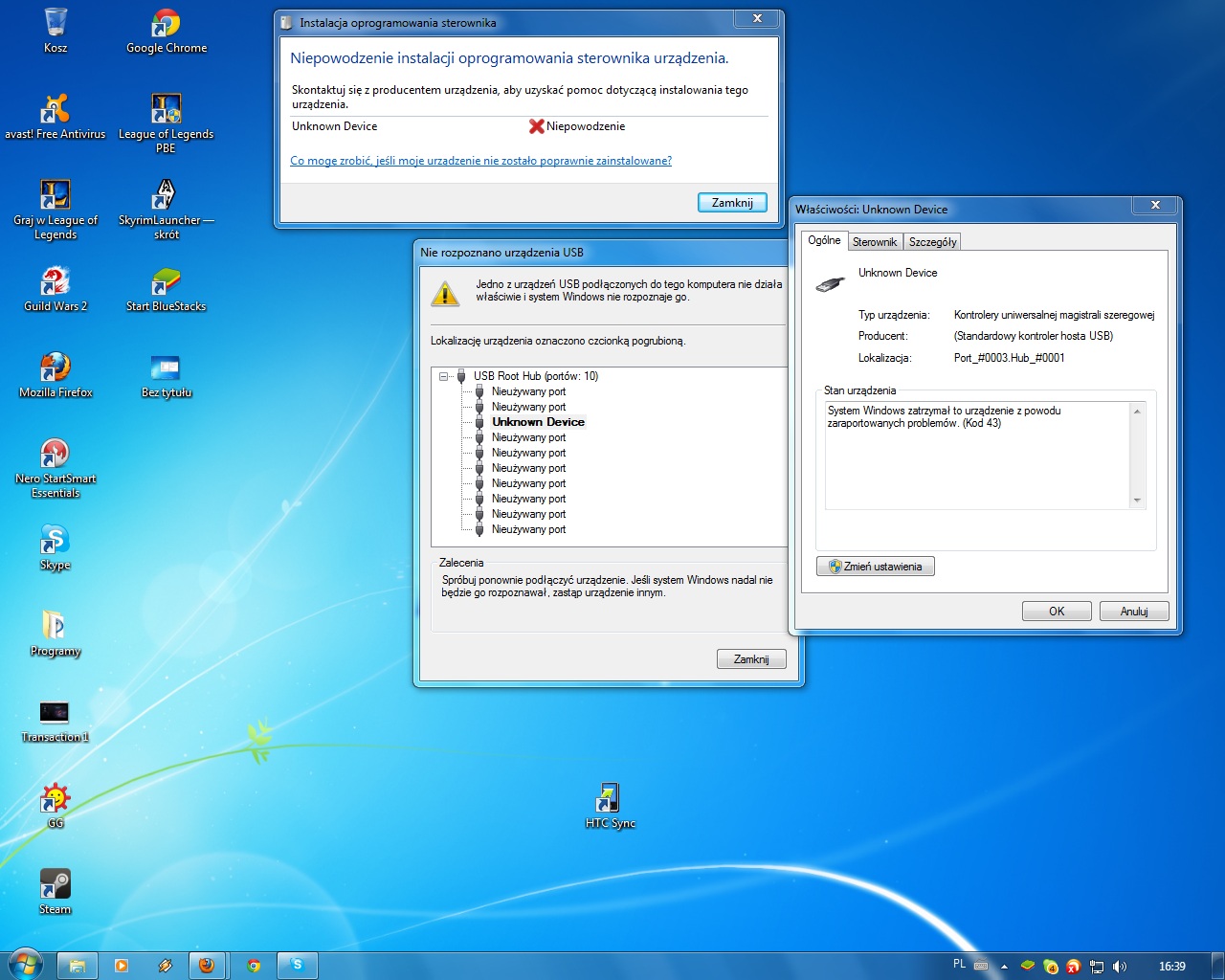Click the on-screen keyboard icon beside PL

tap(981, 966)
